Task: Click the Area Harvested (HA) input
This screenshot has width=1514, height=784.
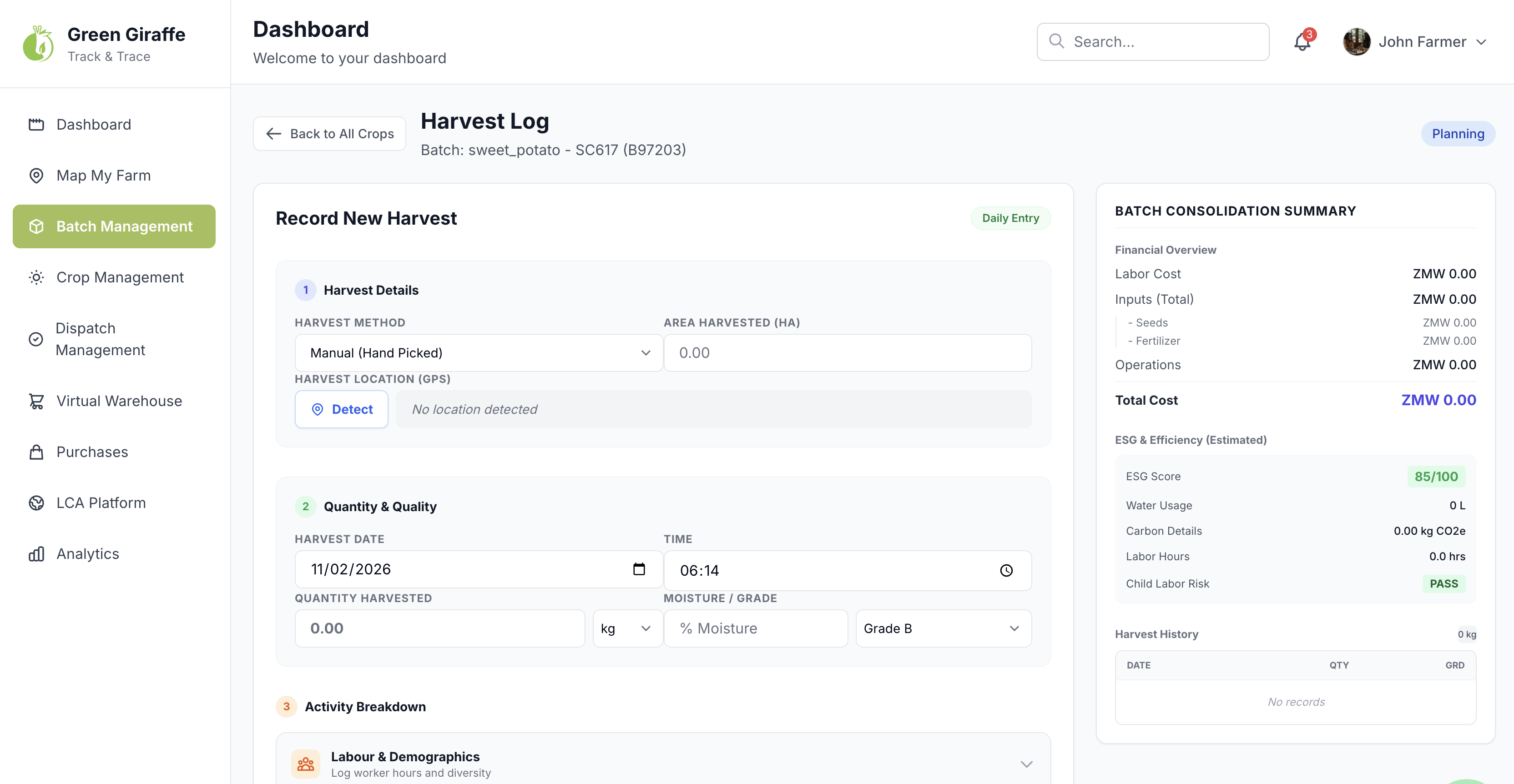Action: point(848,352)
